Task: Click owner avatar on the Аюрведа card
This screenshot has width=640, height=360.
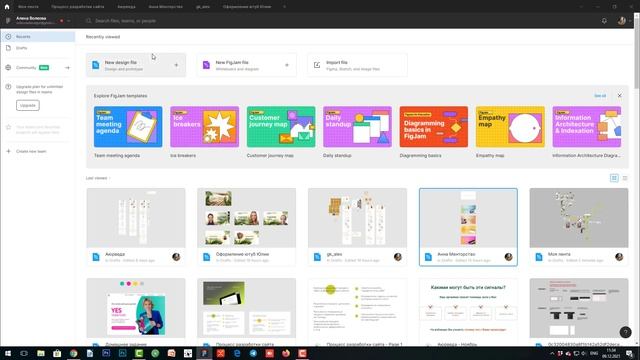Action: click(x=176, y=257)
